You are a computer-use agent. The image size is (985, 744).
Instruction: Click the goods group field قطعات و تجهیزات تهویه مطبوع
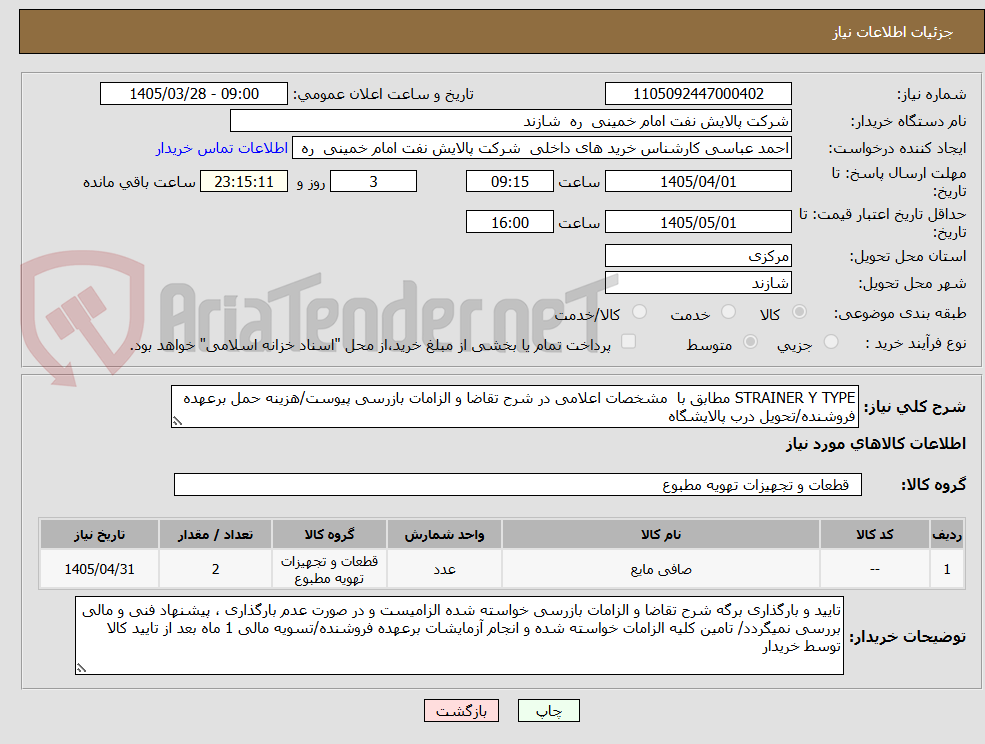point(518,484)
